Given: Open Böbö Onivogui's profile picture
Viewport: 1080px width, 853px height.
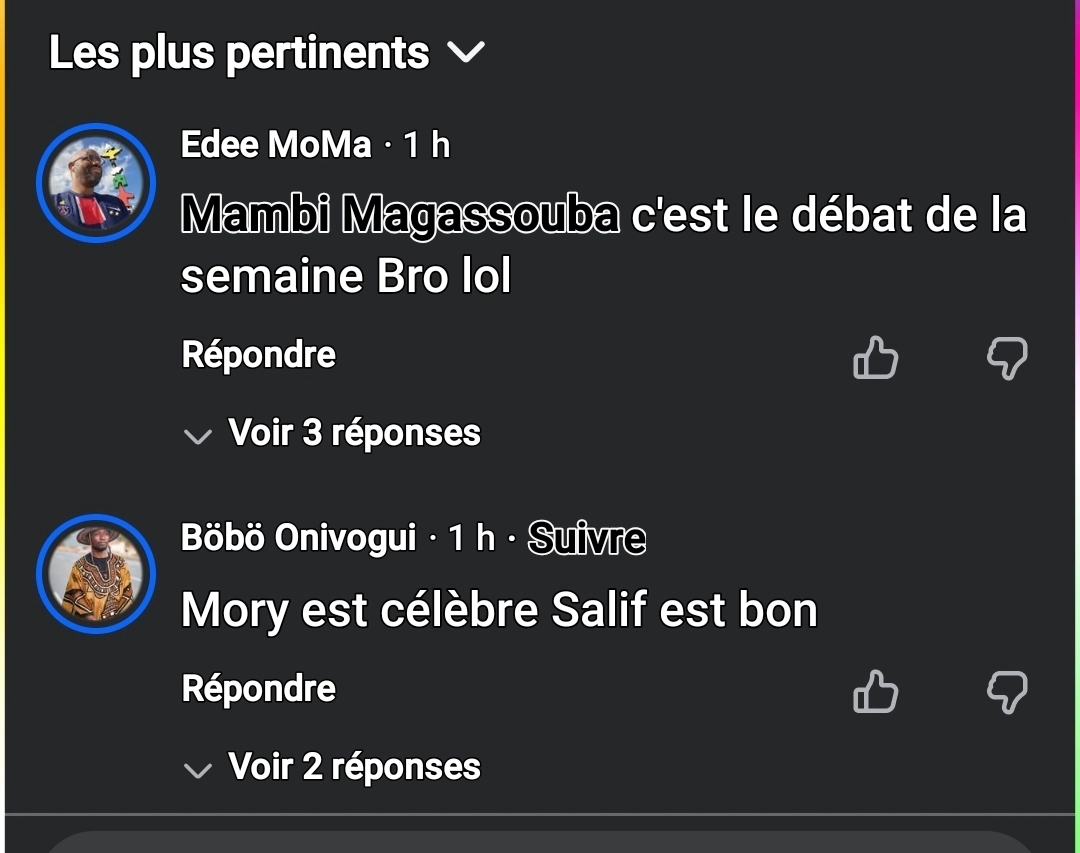Looking at the screenshot, I should point(96,574).
